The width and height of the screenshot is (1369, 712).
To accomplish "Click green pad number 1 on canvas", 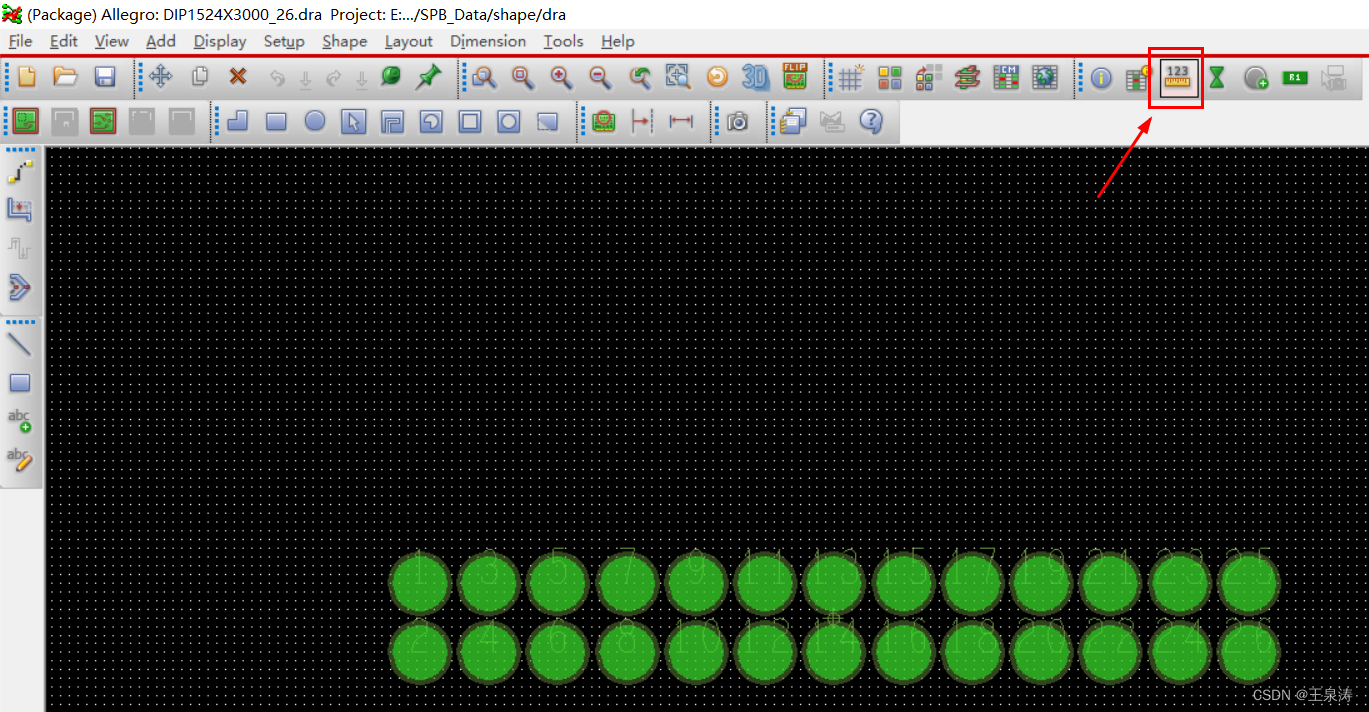I will (420, 584).
